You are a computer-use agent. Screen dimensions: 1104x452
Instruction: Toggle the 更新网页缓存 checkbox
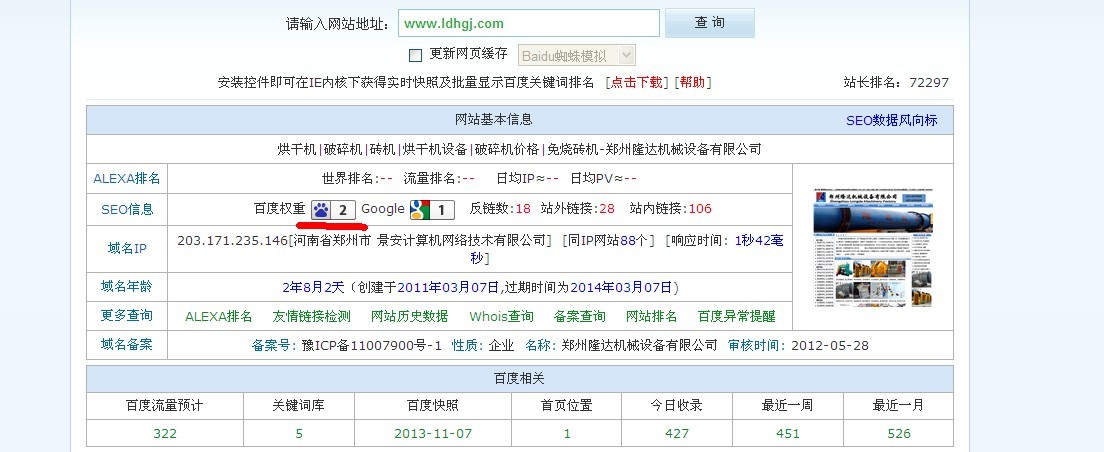(x=415, y=55)
